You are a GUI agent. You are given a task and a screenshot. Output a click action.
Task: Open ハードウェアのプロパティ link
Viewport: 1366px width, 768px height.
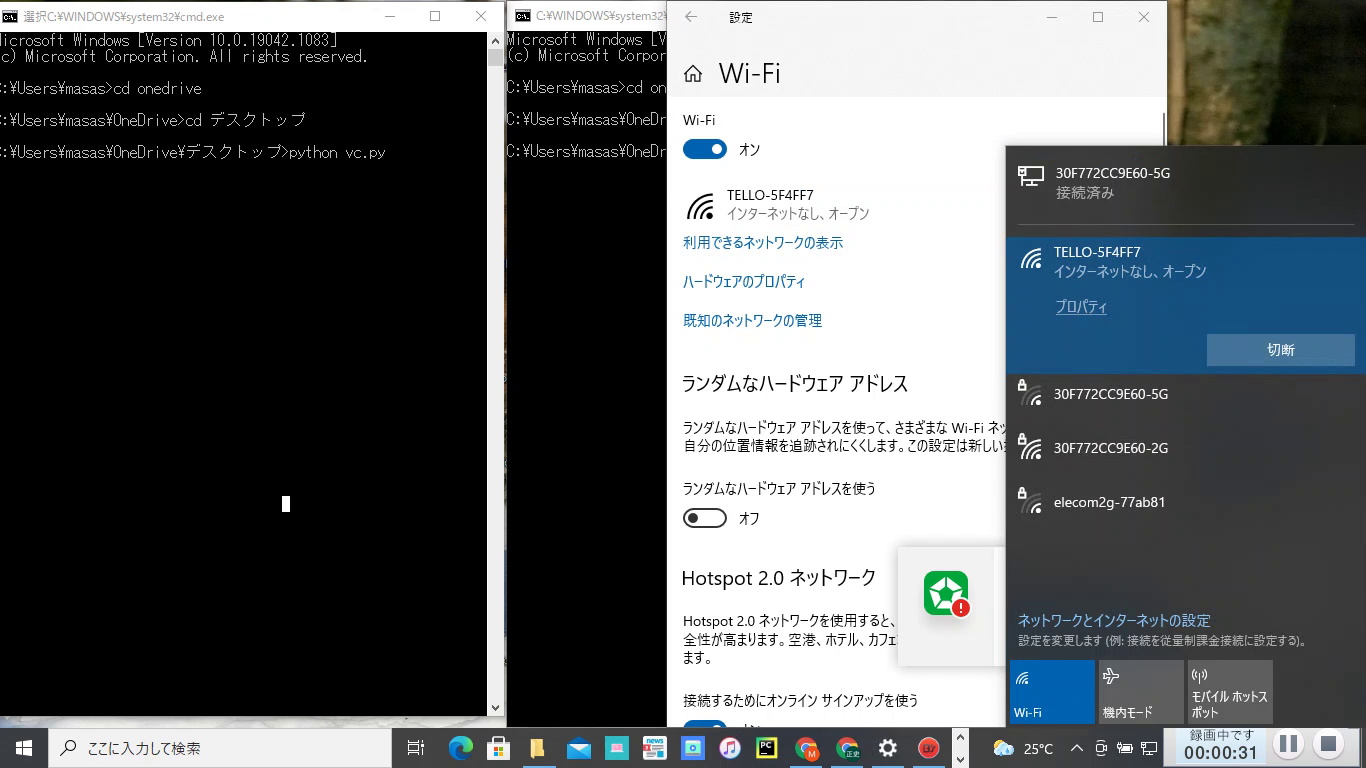pos(744,282)
